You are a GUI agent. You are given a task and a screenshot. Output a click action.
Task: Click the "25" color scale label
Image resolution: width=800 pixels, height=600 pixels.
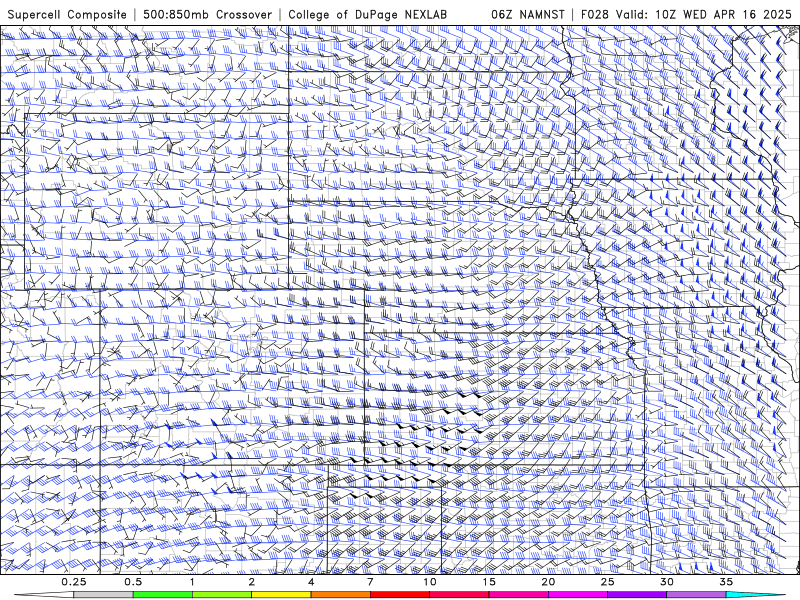pyautogui.click(x=607, y=582)
